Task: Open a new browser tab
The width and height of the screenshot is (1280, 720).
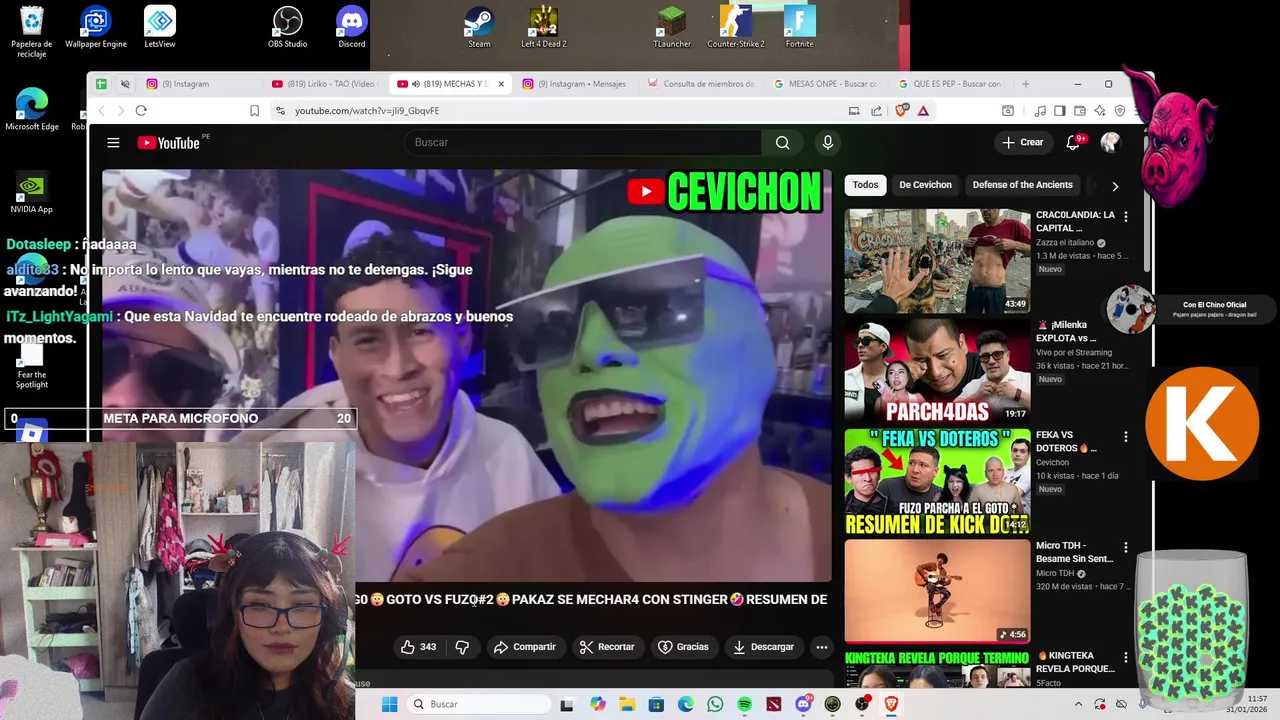Action: click(1025, 84)
